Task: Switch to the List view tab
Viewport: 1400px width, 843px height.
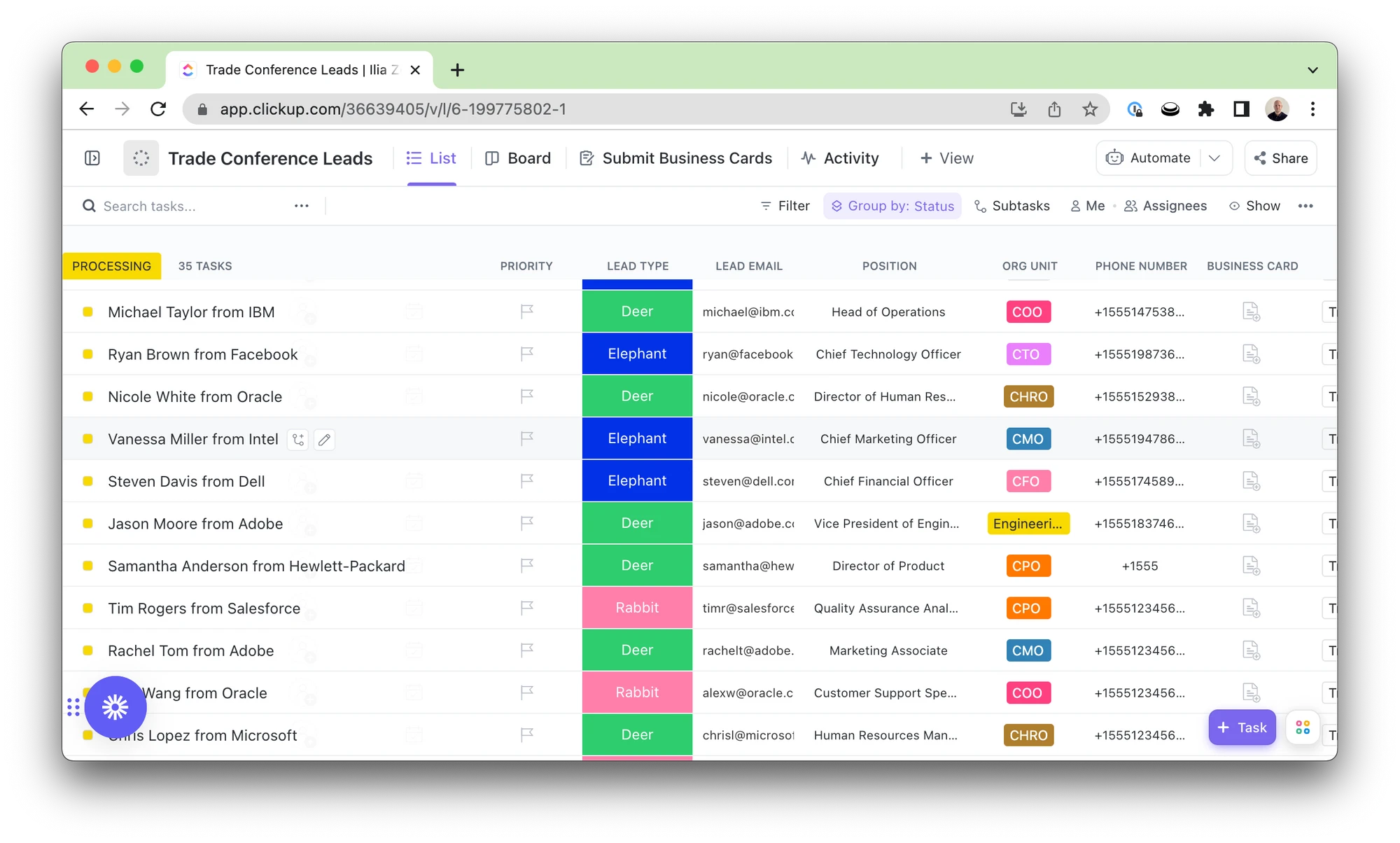Action: pyautogui.click(x=432, y=158)
